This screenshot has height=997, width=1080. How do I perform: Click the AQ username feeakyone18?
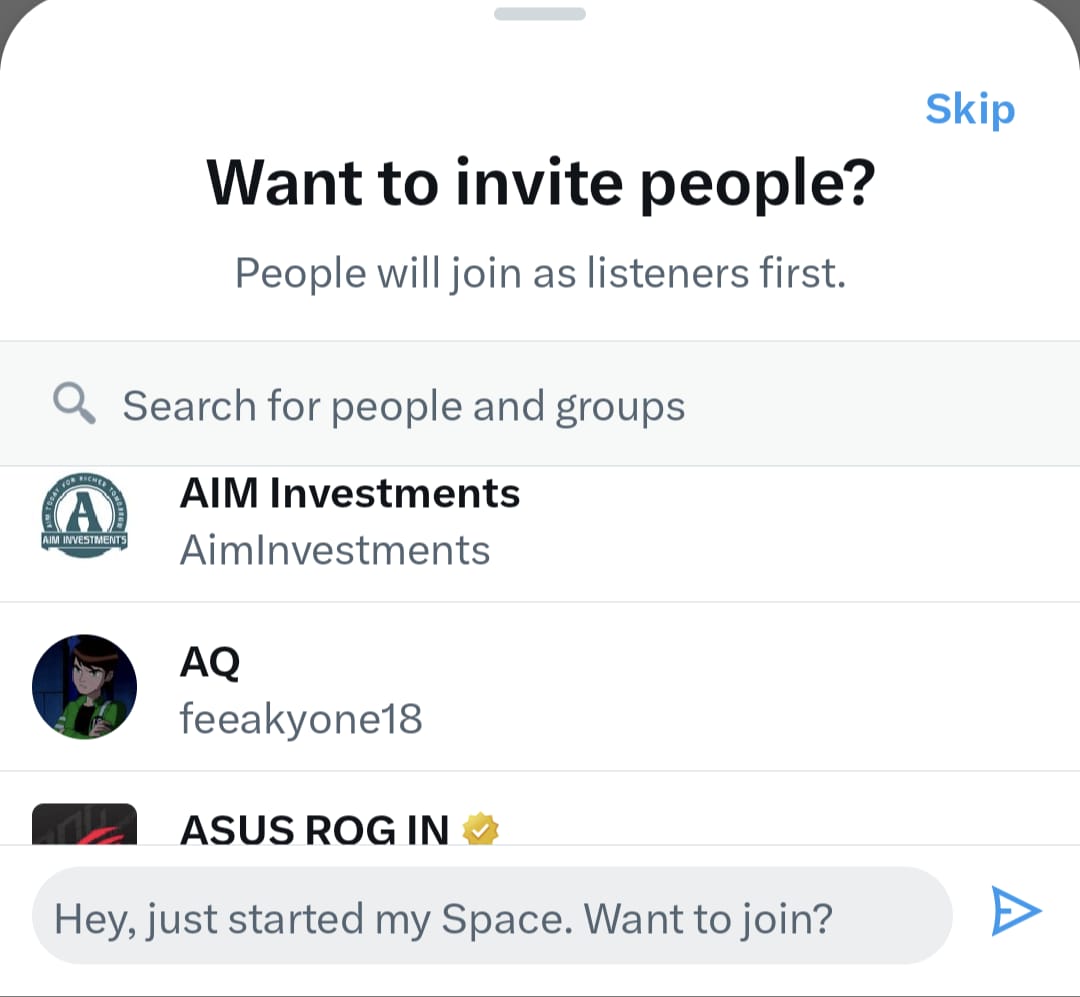click(301, 717)
